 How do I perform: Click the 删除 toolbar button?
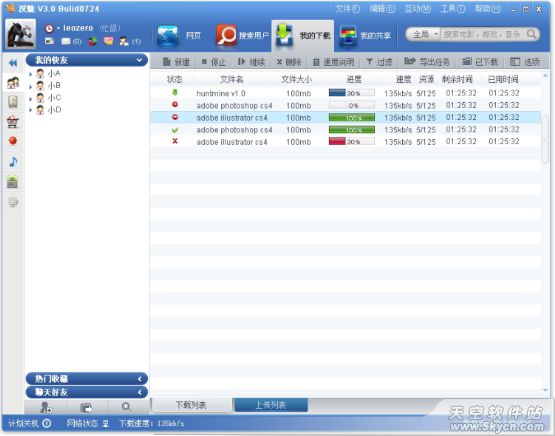pos(288,62)
